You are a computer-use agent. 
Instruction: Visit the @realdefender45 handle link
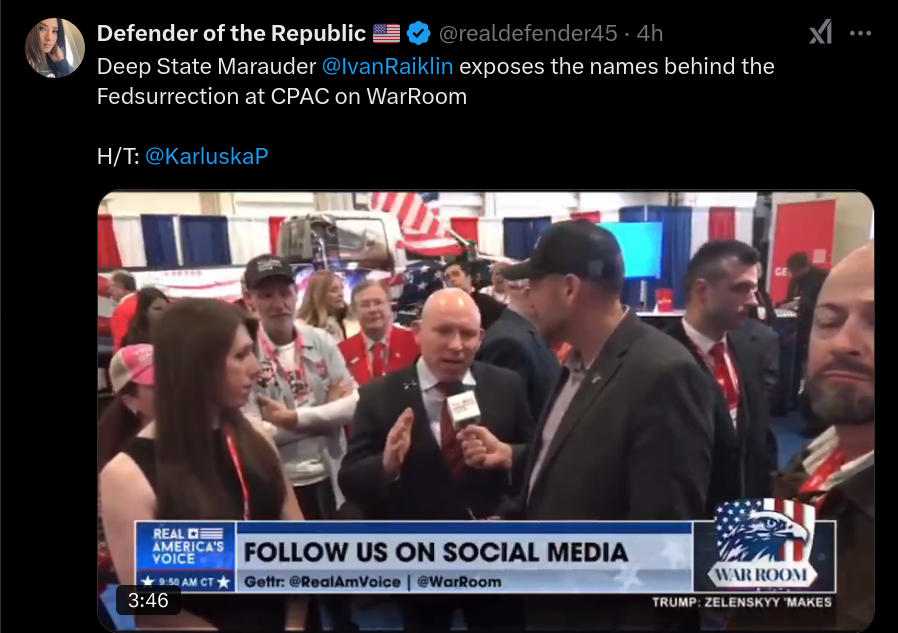(x=528, y=33)
